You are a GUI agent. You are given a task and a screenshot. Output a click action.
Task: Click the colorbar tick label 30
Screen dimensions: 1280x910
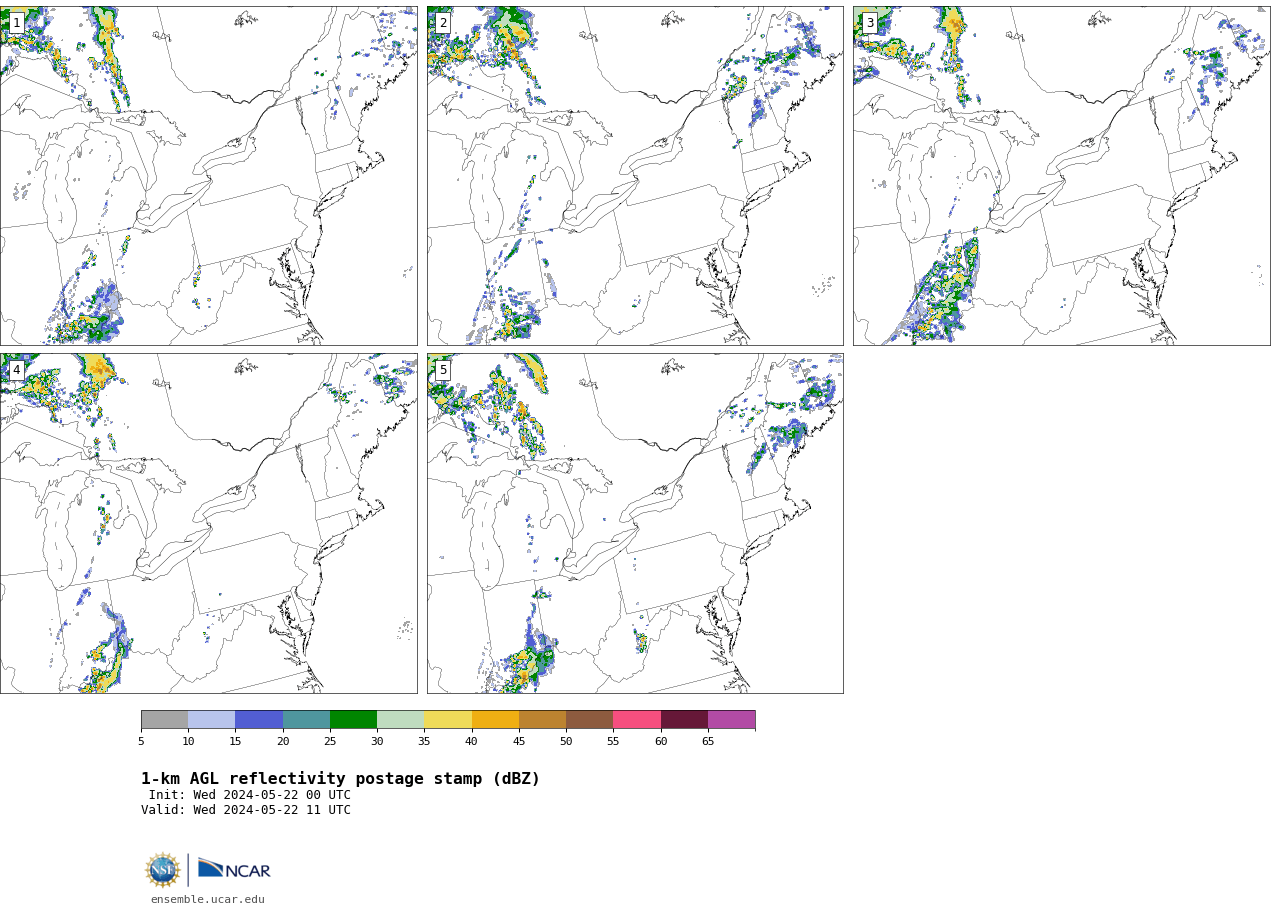[377, 741]
